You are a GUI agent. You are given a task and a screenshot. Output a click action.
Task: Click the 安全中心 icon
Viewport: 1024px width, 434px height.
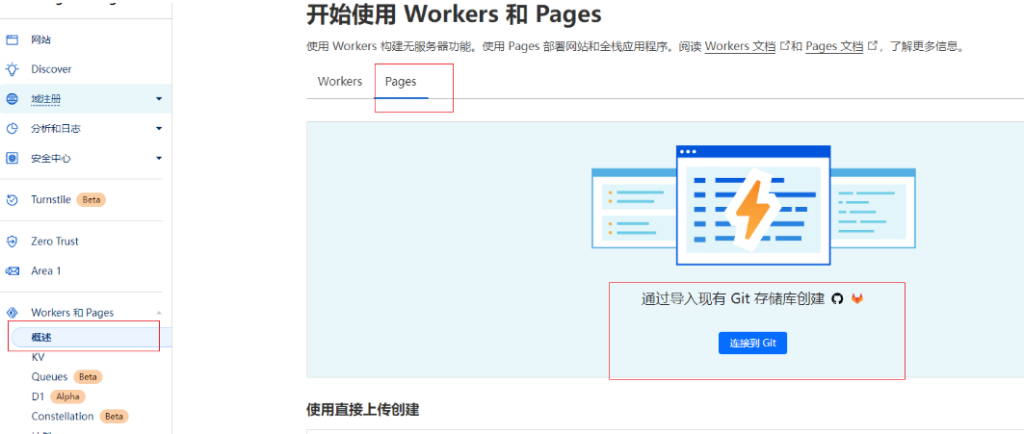point(12,158)
